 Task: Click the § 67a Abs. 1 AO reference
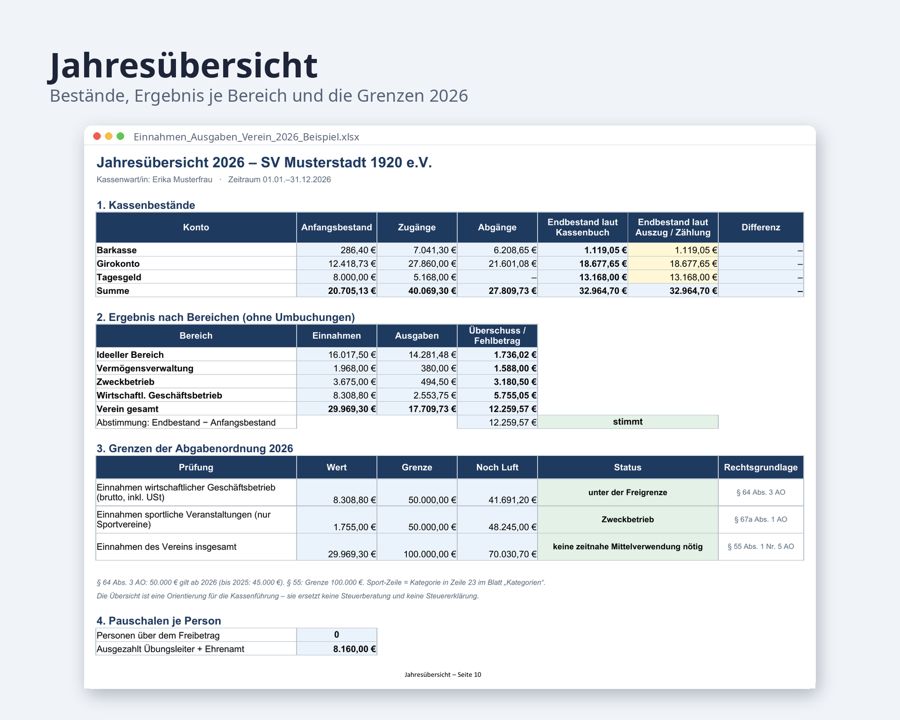point(761,520)
